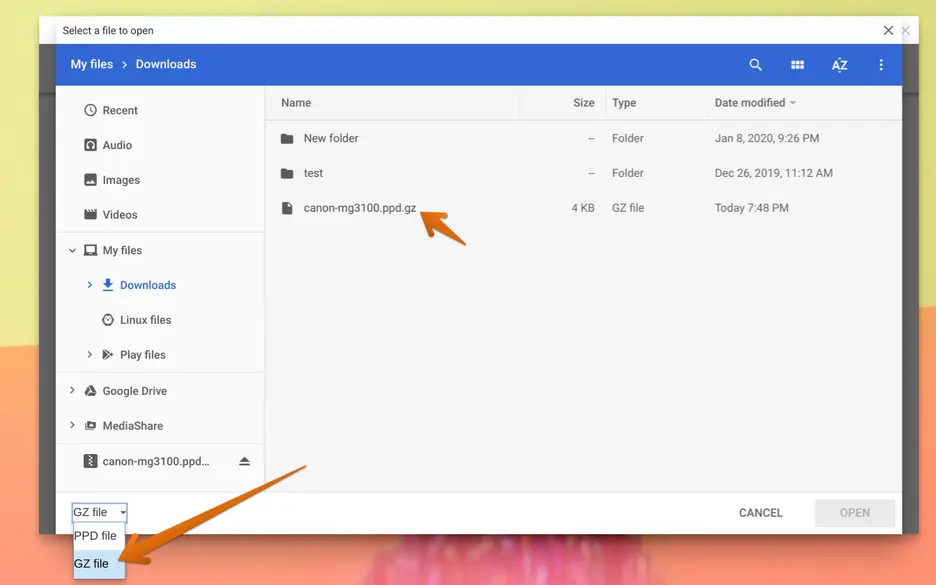Viewport: 936px width, 585px height.
Task: Click the canon-mg3100.ppd.gz file icon
Action: (287, 208)
